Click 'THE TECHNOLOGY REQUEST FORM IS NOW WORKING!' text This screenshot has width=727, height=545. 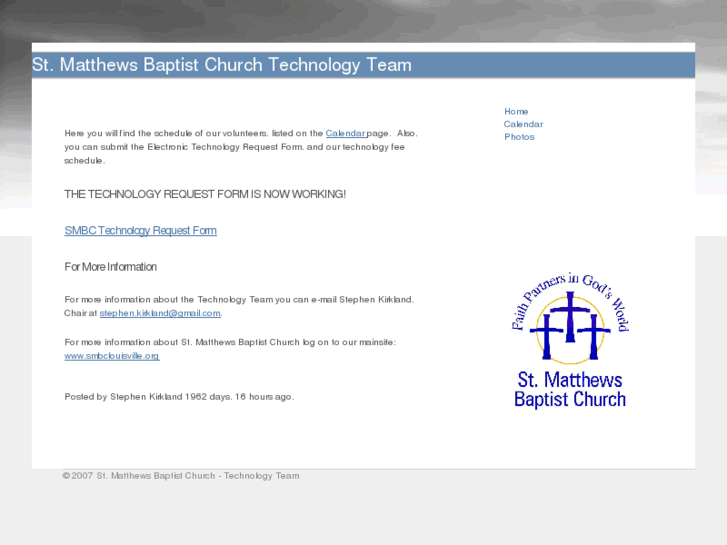tap(205, 194)
